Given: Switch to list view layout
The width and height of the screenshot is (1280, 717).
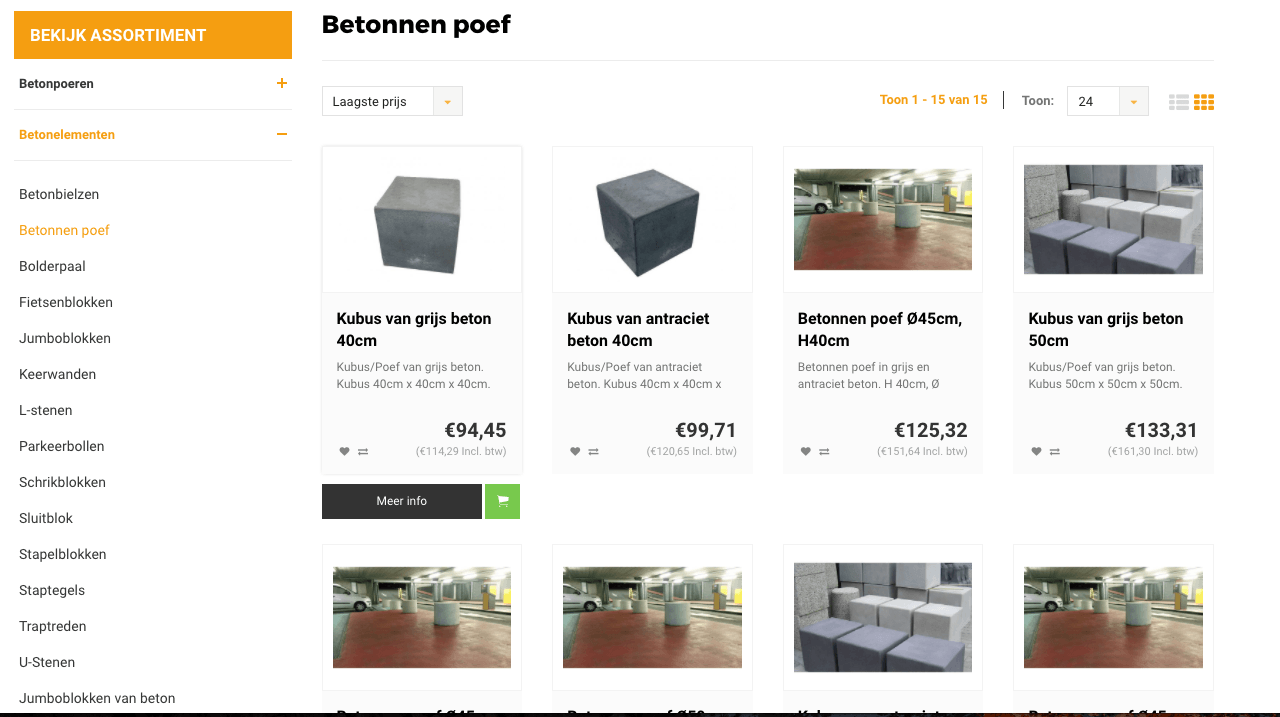Looking at the screenshot, I should [1179, 102].
